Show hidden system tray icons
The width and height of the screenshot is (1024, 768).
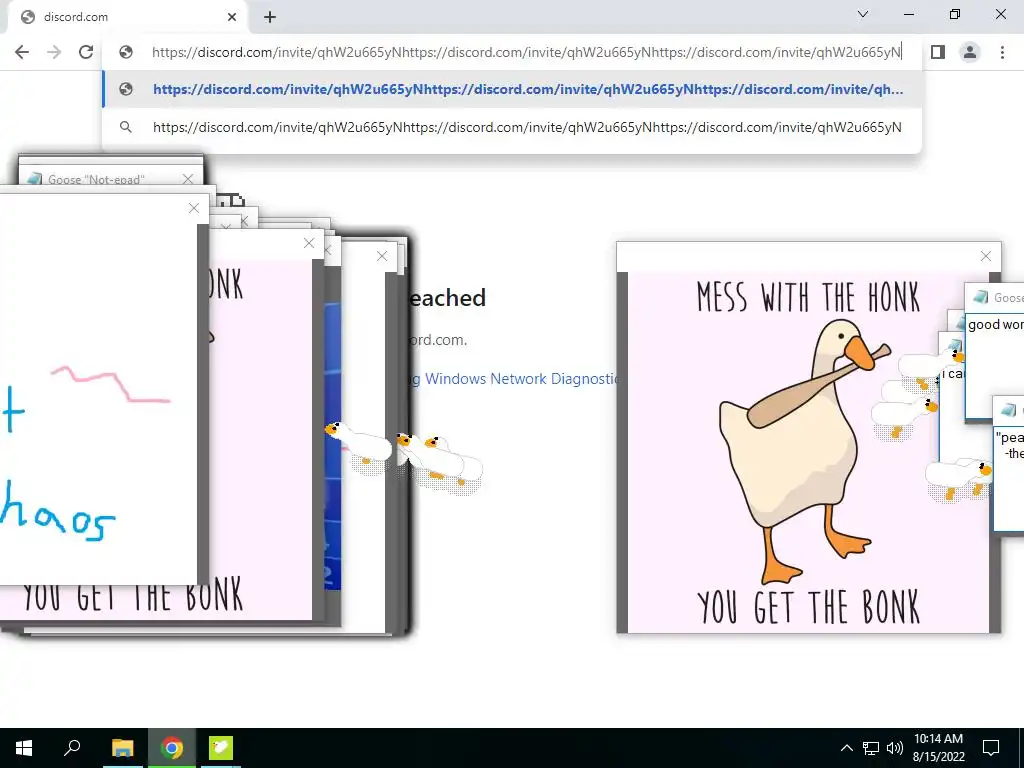pyautogui.click(x=846, y=748)
